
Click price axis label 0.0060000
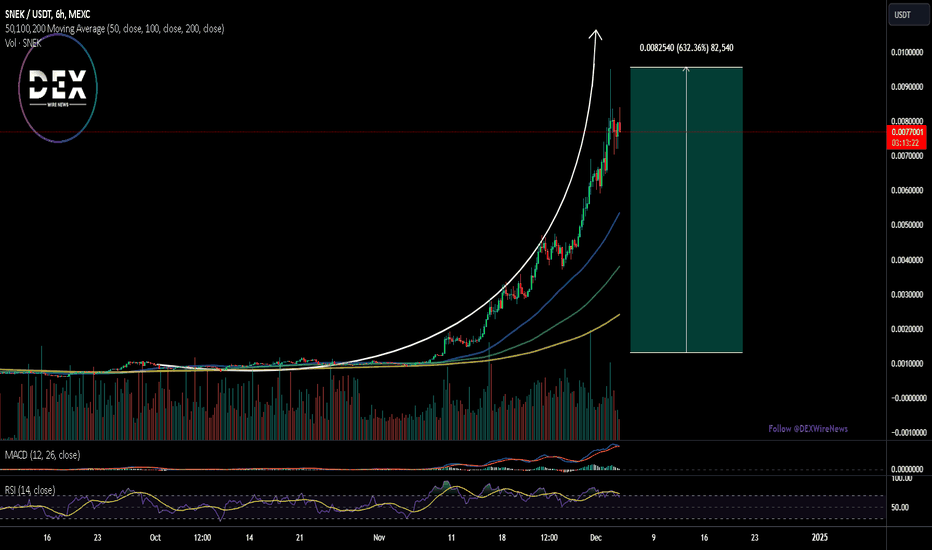[x=907, y=190]
